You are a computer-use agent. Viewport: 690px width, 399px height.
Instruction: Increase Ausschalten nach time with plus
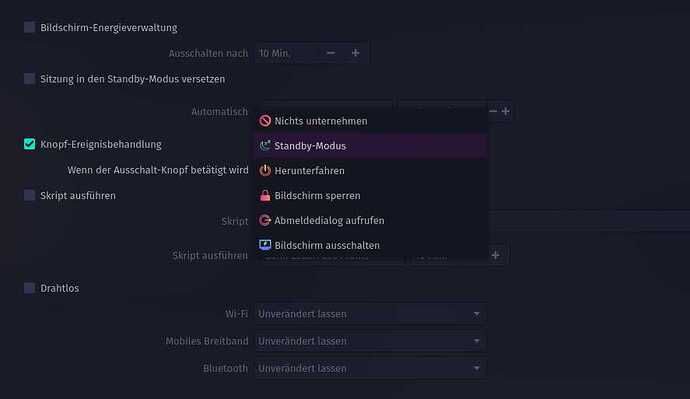coord(356,53)
